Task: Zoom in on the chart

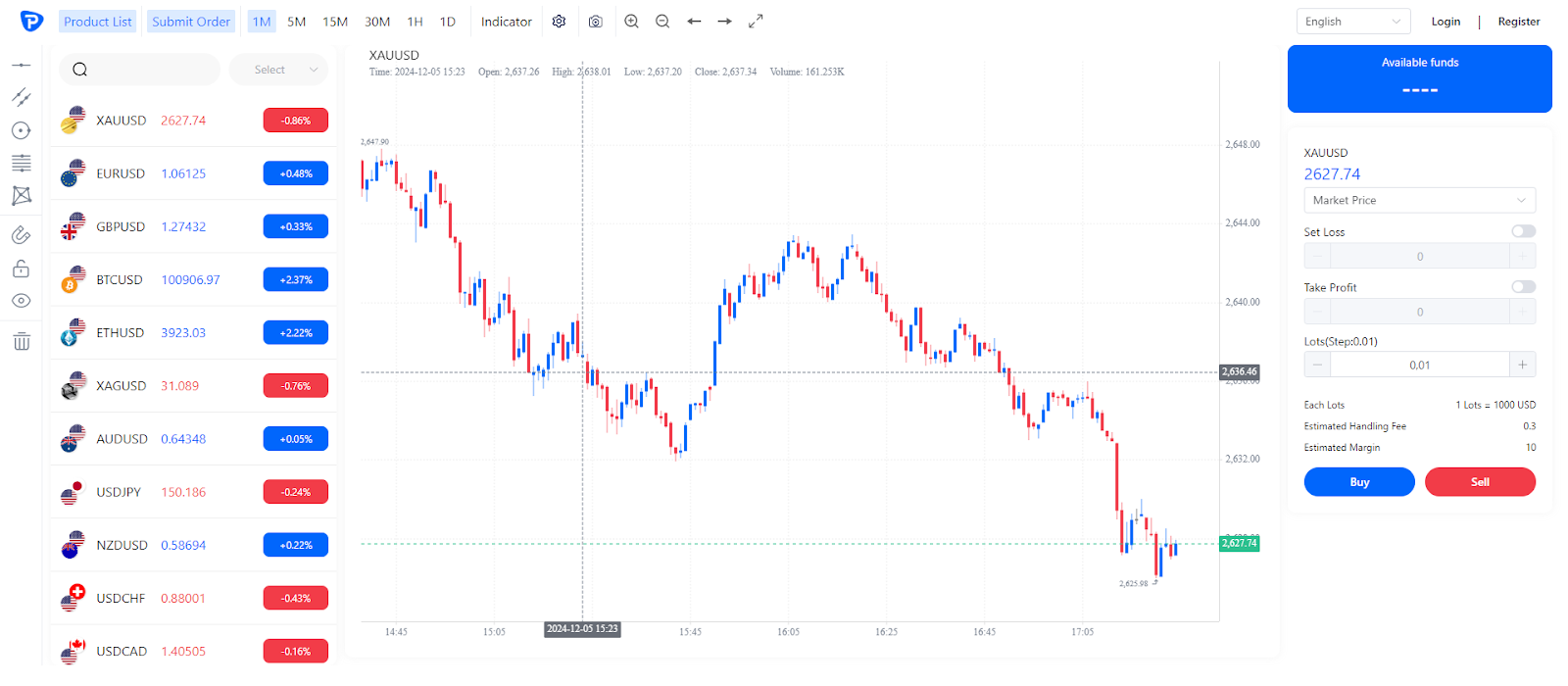Action: [631, 22]
